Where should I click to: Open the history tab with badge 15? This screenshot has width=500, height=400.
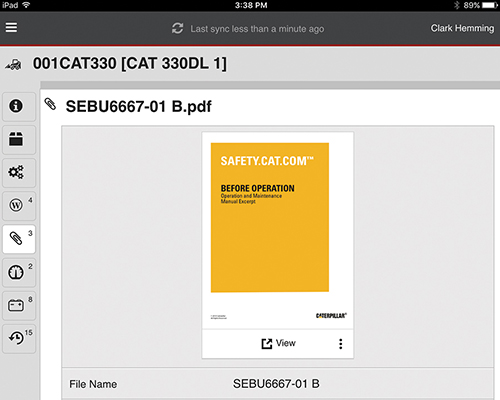coord(19,338)
